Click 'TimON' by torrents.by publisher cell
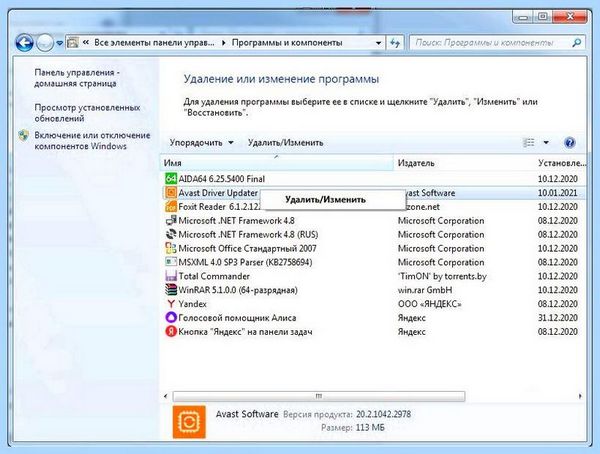 point(442,276)
